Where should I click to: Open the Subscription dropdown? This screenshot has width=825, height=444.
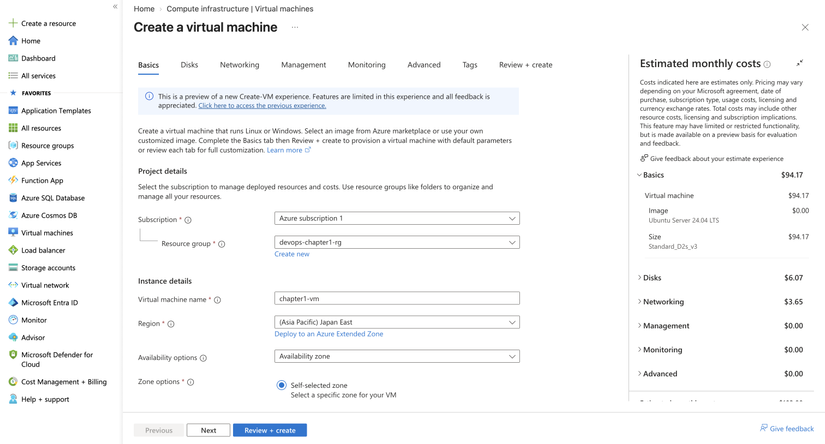pos(397,218)
